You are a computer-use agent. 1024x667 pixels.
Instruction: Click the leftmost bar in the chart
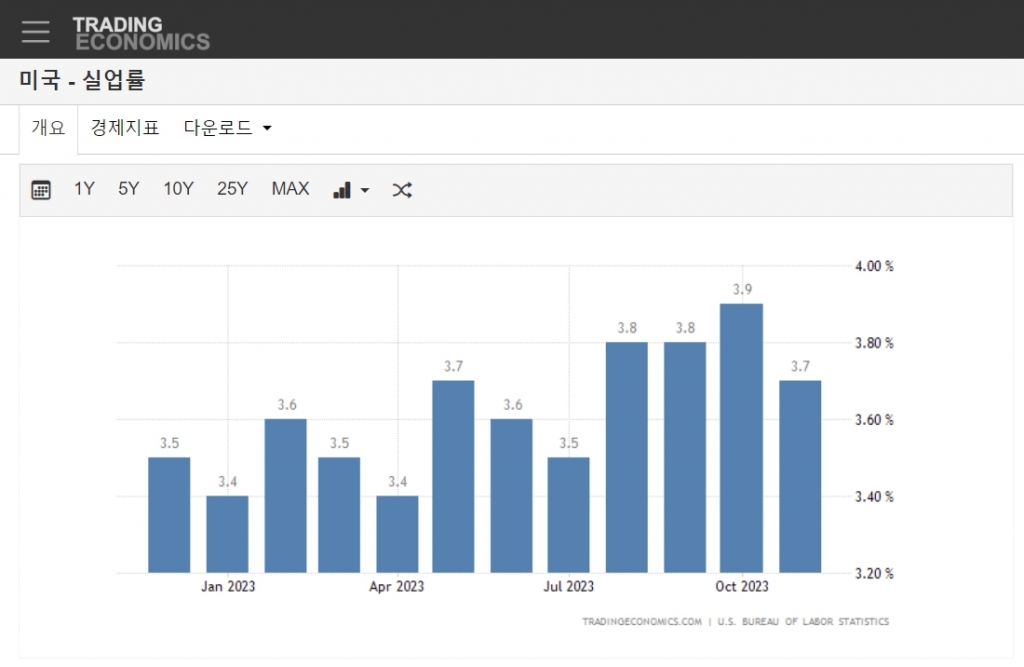click(x=169, y=515)
